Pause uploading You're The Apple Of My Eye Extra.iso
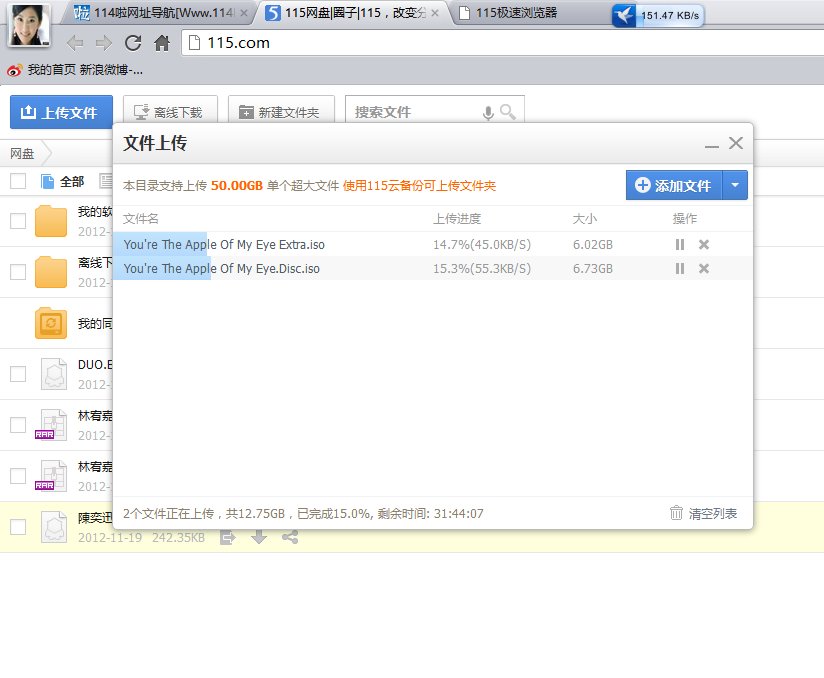 (680, 244)
